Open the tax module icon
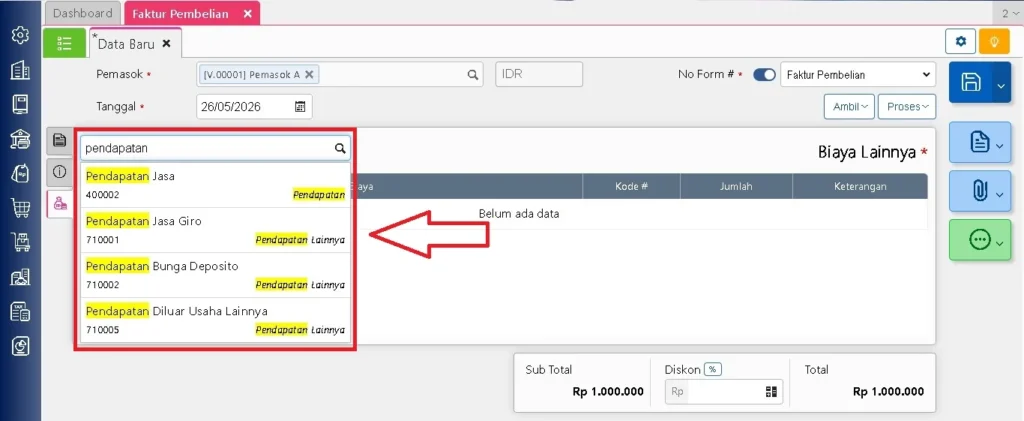The width and height of the screenshot is (1024, 421). click(x=20, y=312)
